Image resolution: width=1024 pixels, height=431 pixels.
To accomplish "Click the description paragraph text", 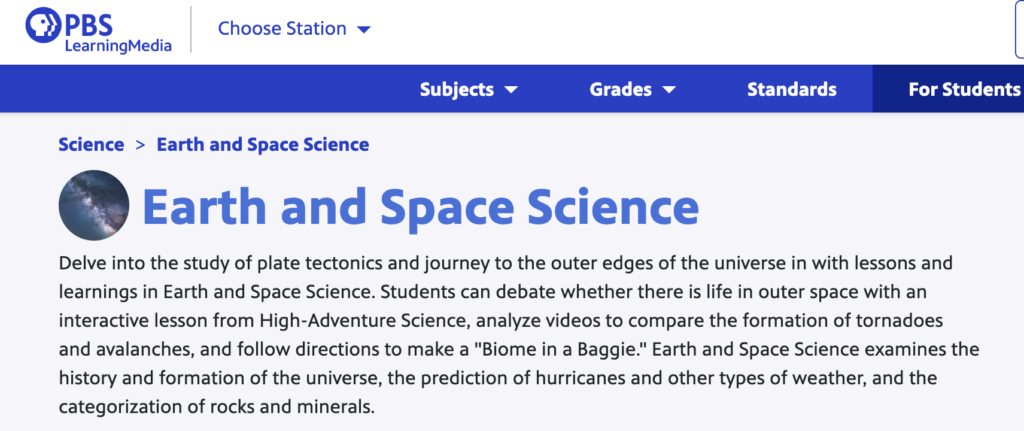I will [500, 335].
